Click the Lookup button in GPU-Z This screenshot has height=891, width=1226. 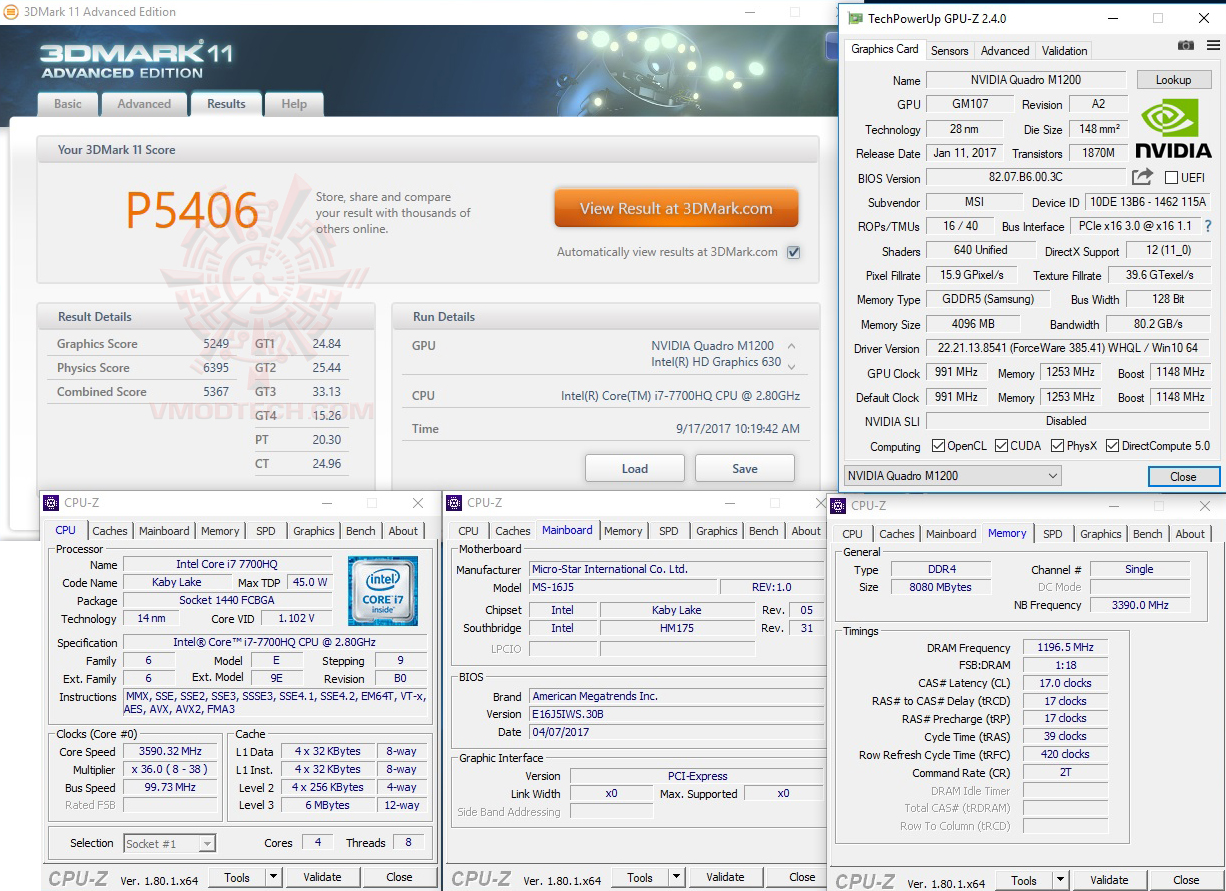click(1174, 79)
